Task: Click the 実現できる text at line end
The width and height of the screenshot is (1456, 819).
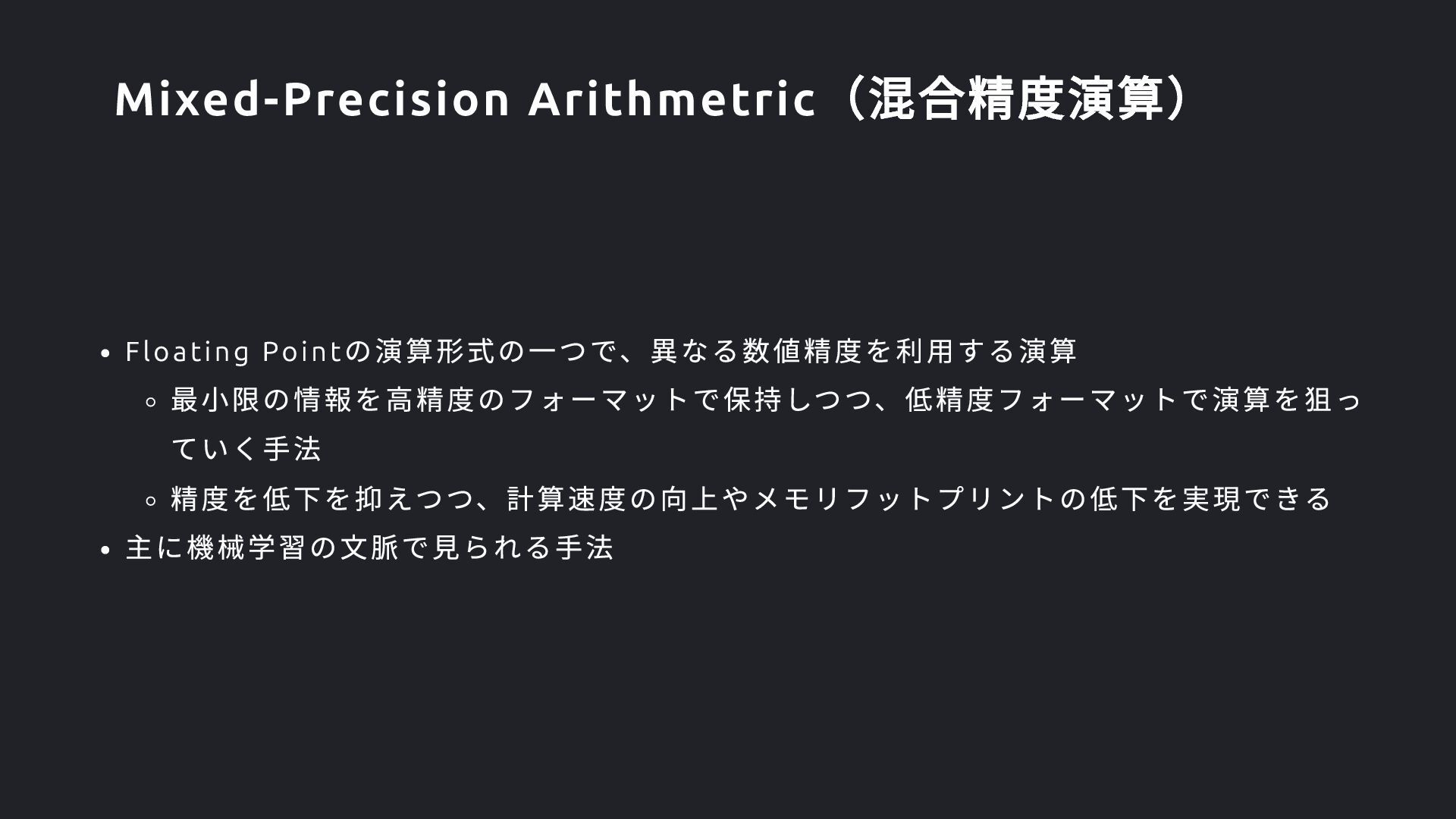Action: point(1257,498)
